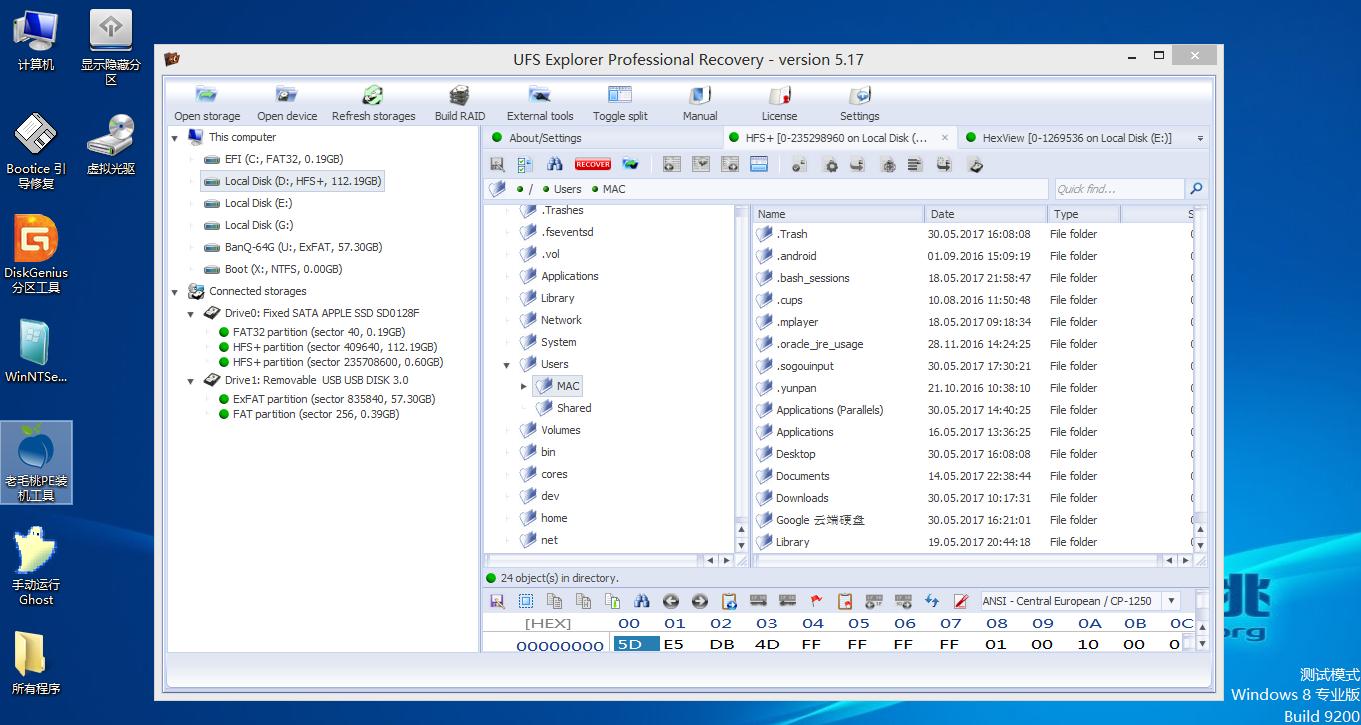Open the tab overflow dropdown arrow
1361x725 pixels.
(1200, 139)
